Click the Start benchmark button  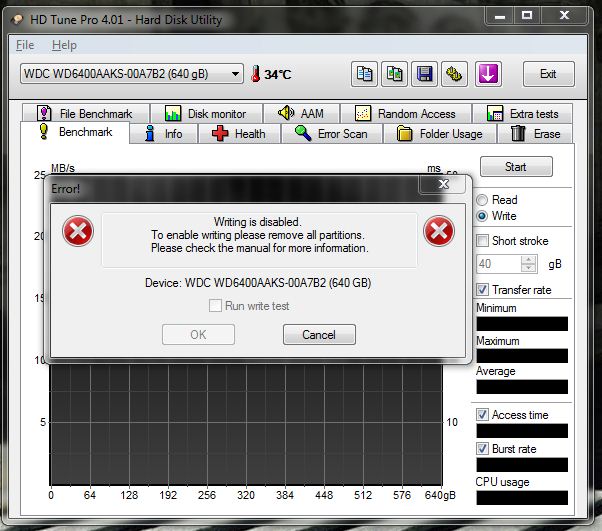(516, 167)
